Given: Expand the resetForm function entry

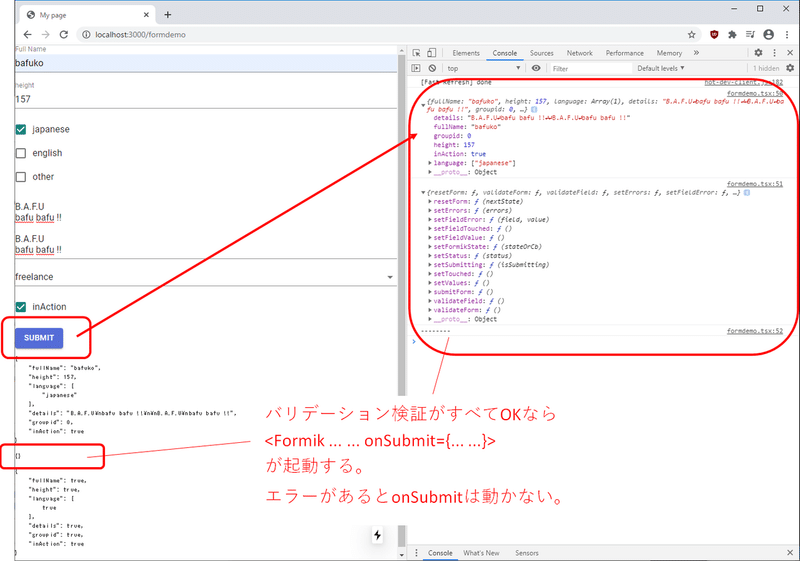Looking at the screenshot, I should click(x=430, y=201).
